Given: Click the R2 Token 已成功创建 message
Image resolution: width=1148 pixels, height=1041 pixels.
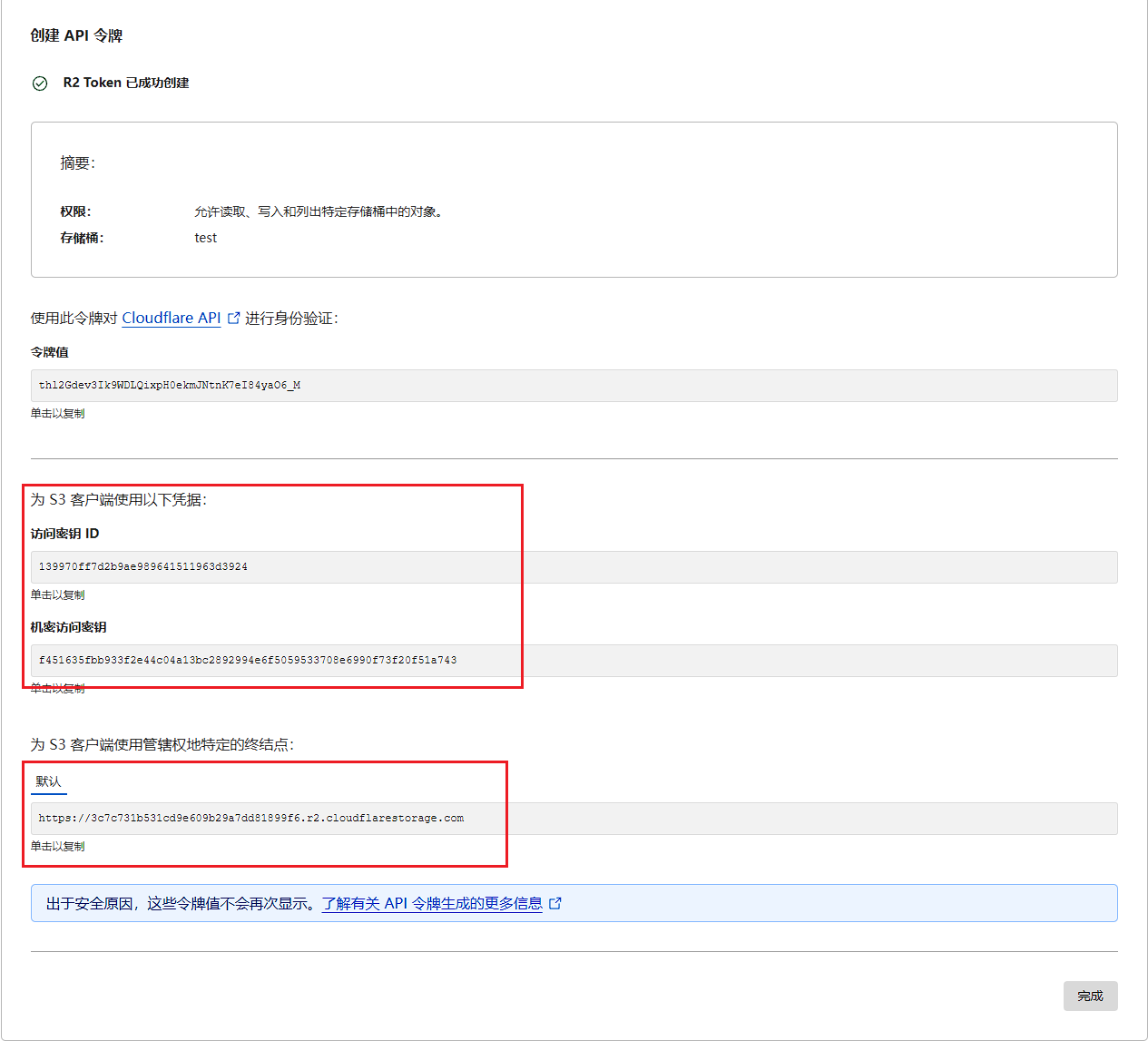Looking at the screenshot, I should click(126, 83).
